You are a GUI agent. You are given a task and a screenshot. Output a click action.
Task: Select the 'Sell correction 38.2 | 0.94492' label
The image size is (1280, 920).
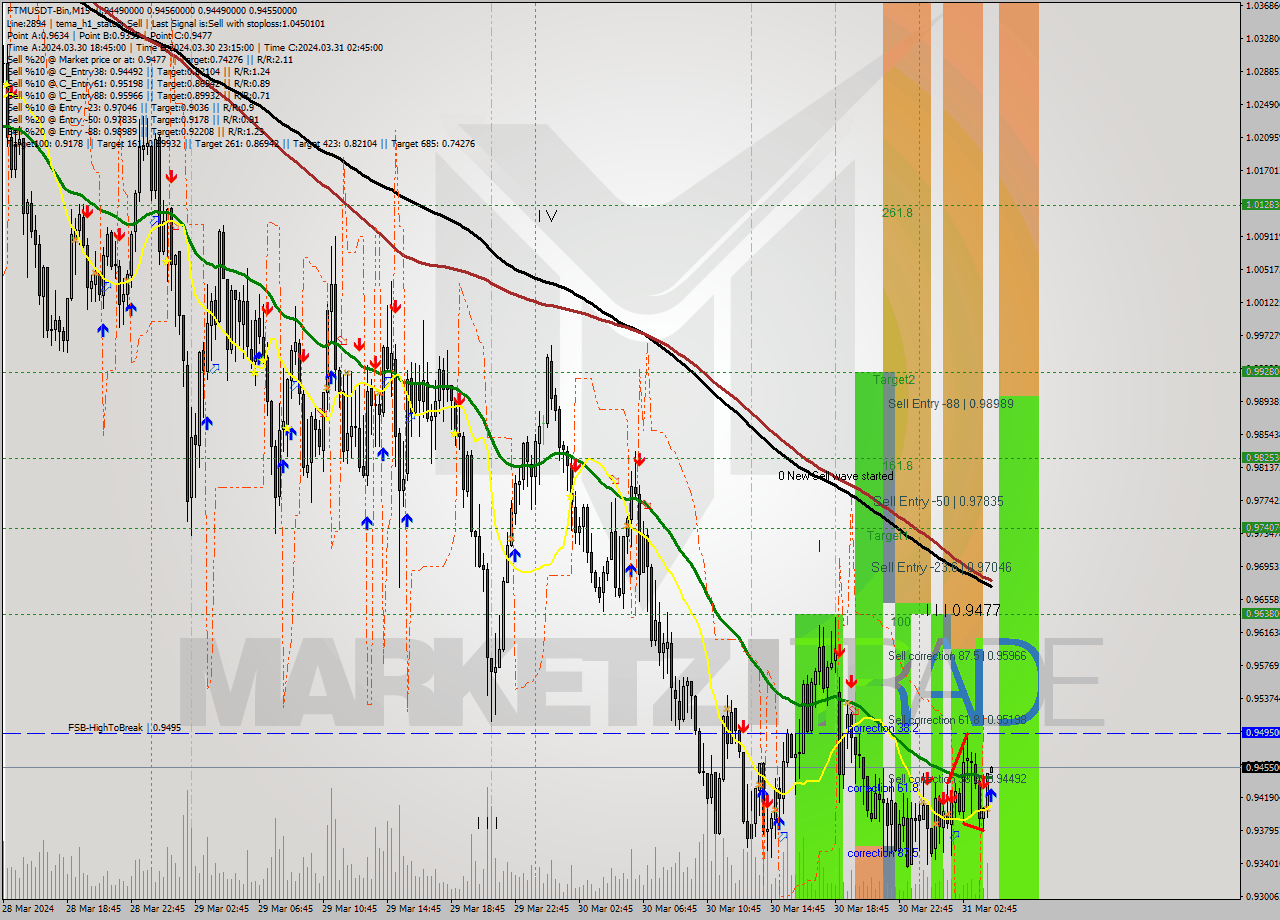point(957,779)
